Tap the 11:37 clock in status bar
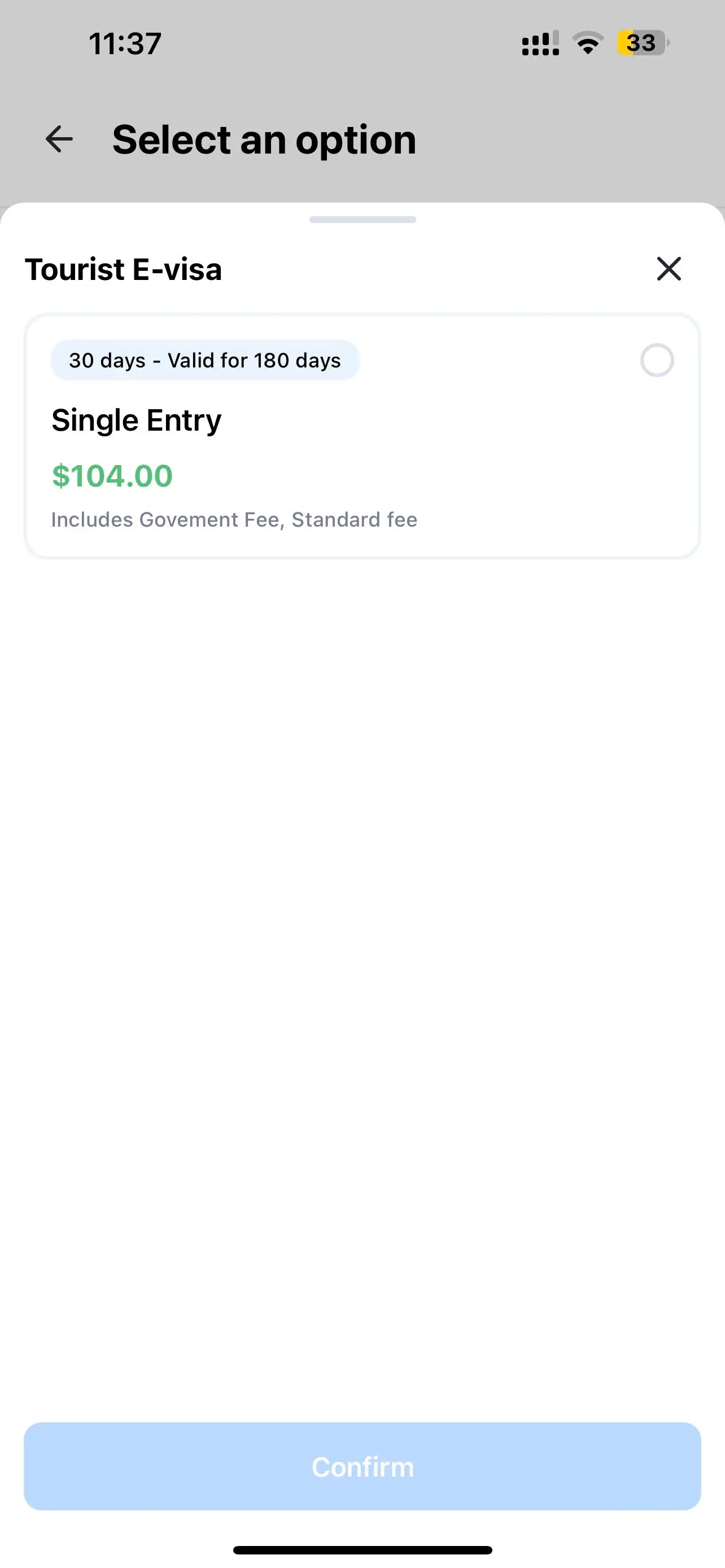725x1568 pixels. point(125,44)
